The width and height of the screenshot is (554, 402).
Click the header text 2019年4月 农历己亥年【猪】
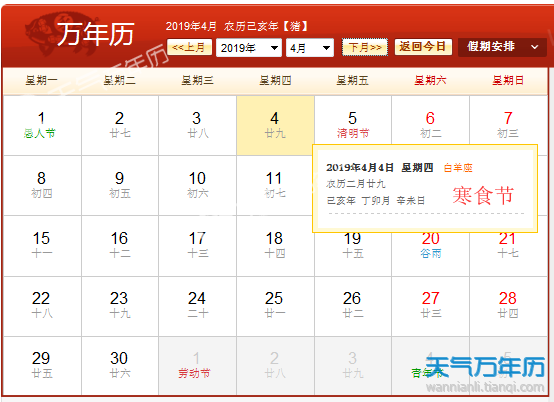coord(237,26)
